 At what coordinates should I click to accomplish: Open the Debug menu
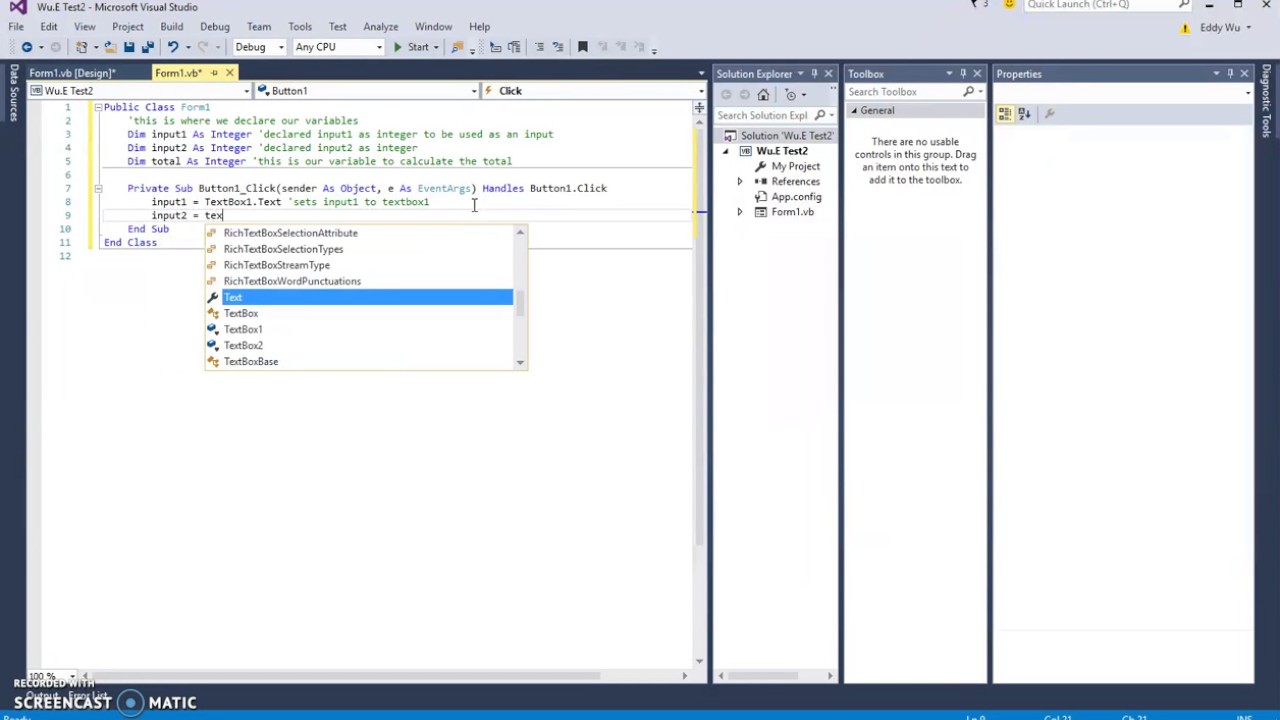214,27
